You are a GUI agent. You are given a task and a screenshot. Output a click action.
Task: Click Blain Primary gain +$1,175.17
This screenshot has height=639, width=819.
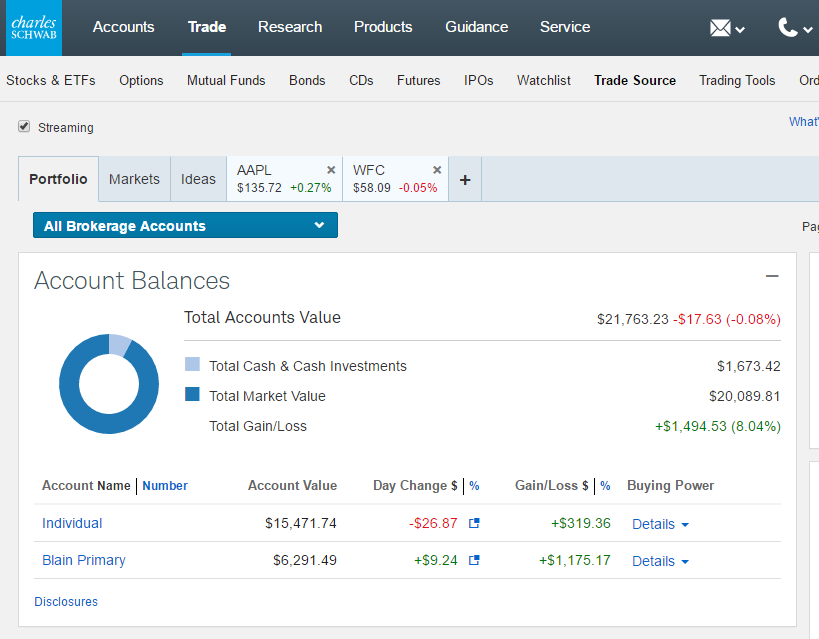pyautogui.click(x=575, y=560)
